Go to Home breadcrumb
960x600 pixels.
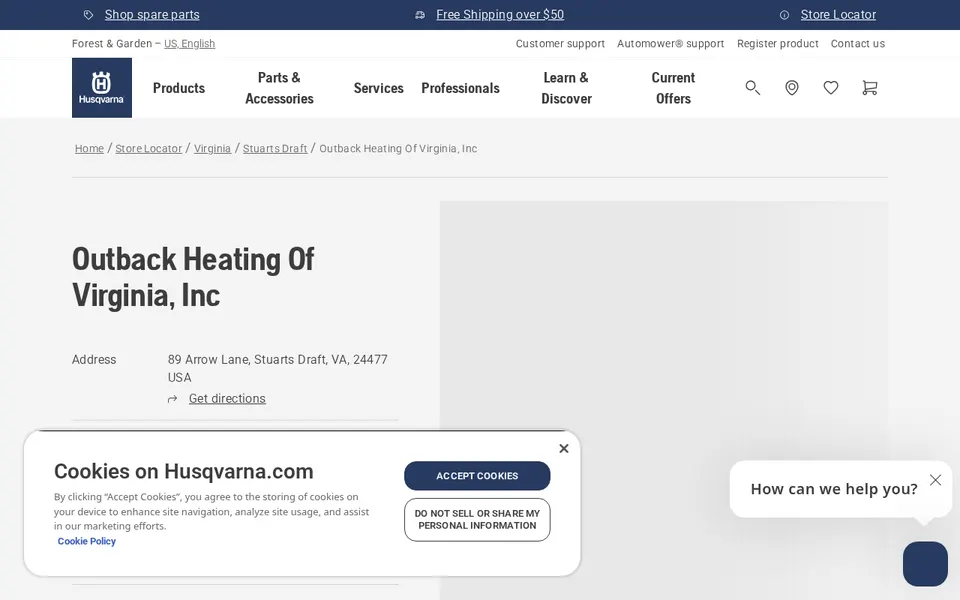(x=89, y=148)
